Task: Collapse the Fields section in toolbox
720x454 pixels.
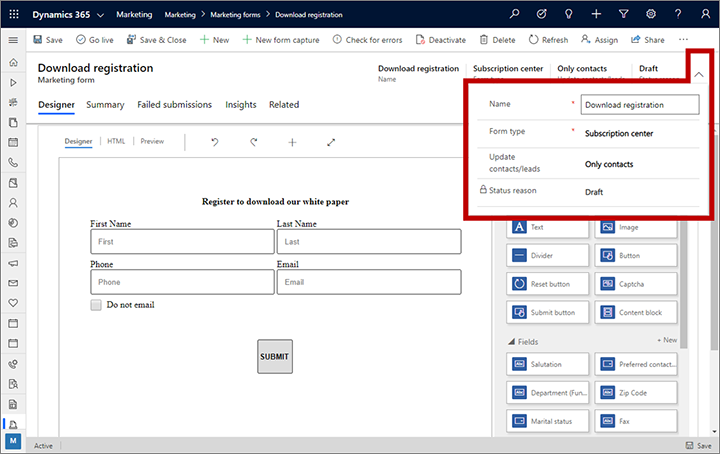Action: point(510,341)
